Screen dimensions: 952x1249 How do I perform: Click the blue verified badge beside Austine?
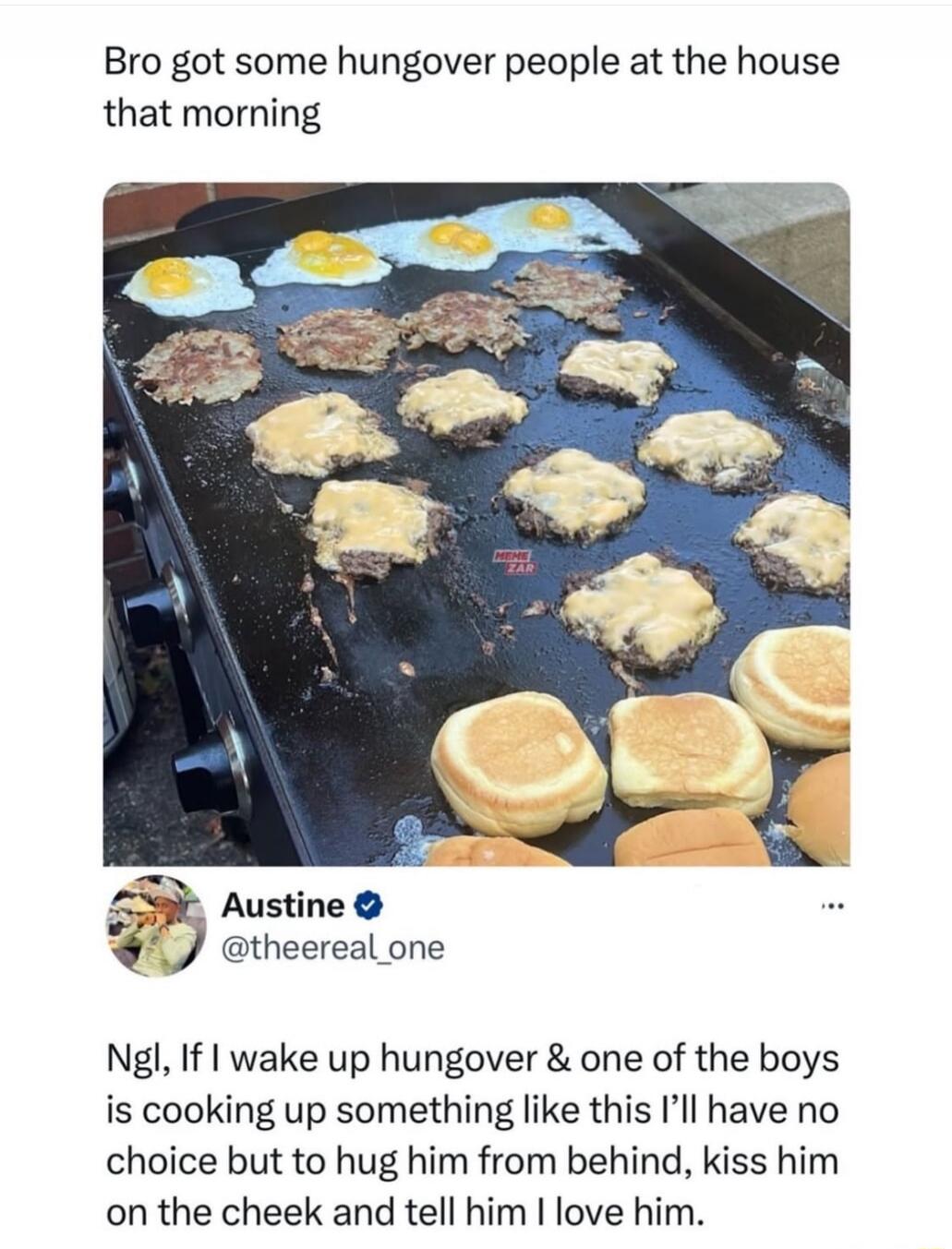coord(368,907)
